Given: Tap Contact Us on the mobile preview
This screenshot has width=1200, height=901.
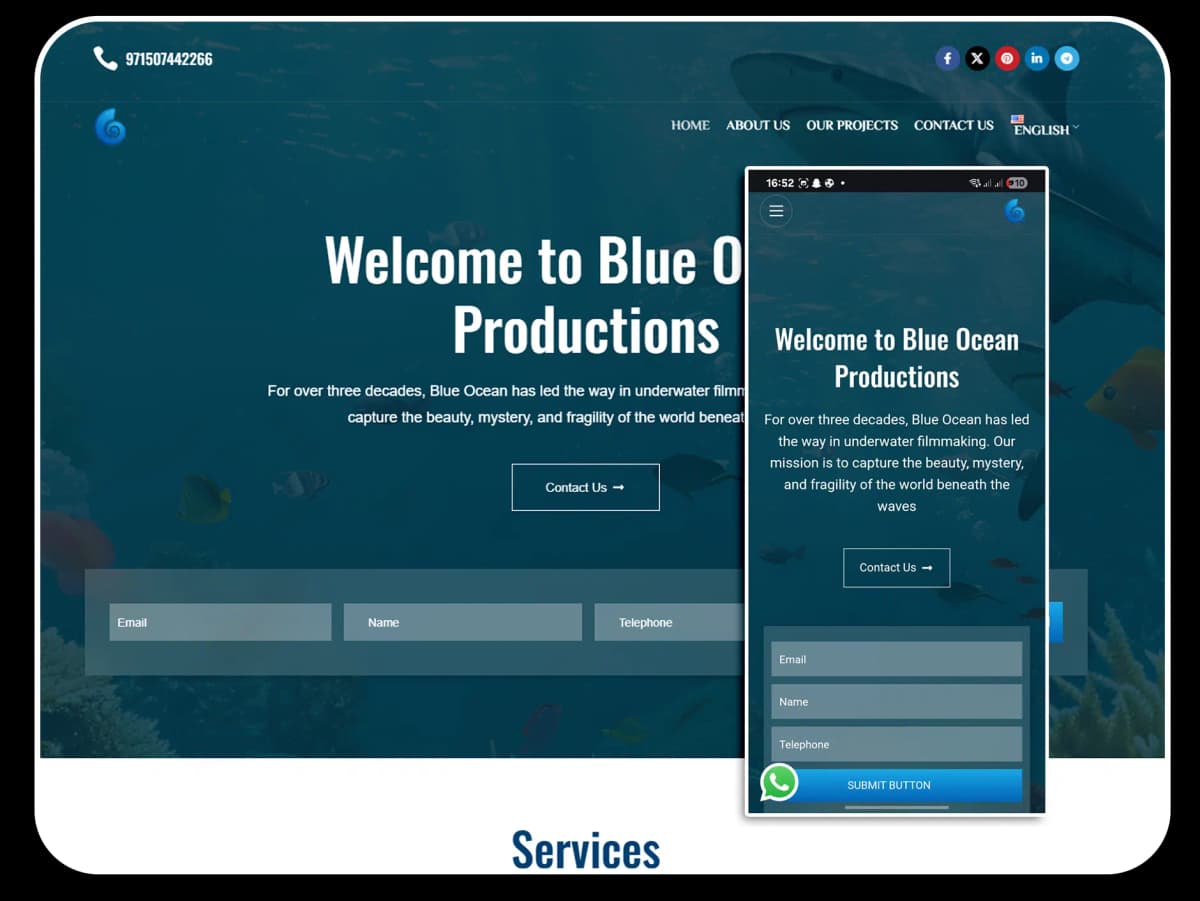Looking at the screenshot, I should point(896,567).
